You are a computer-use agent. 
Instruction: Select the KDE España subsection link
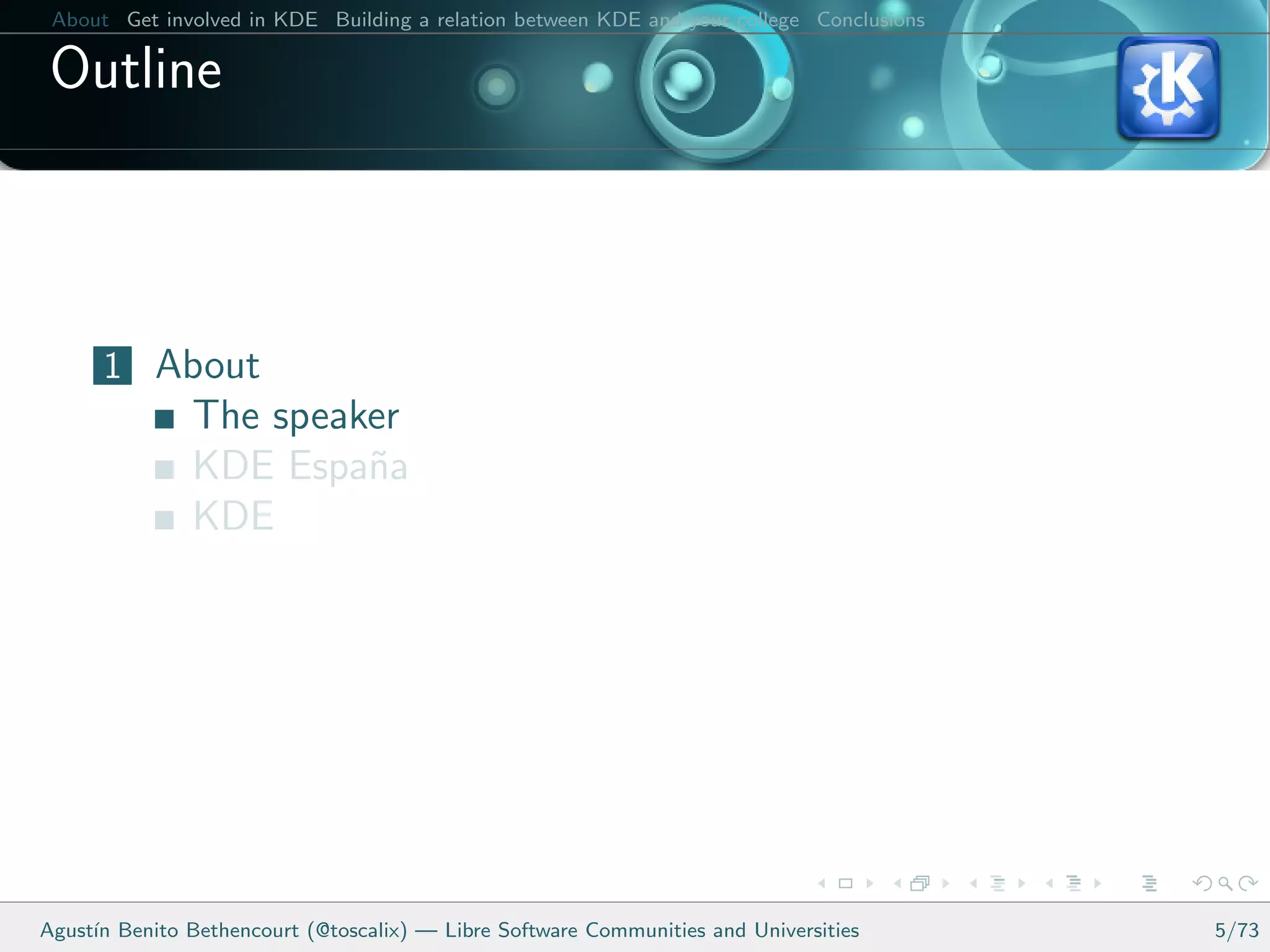point(301,466)
